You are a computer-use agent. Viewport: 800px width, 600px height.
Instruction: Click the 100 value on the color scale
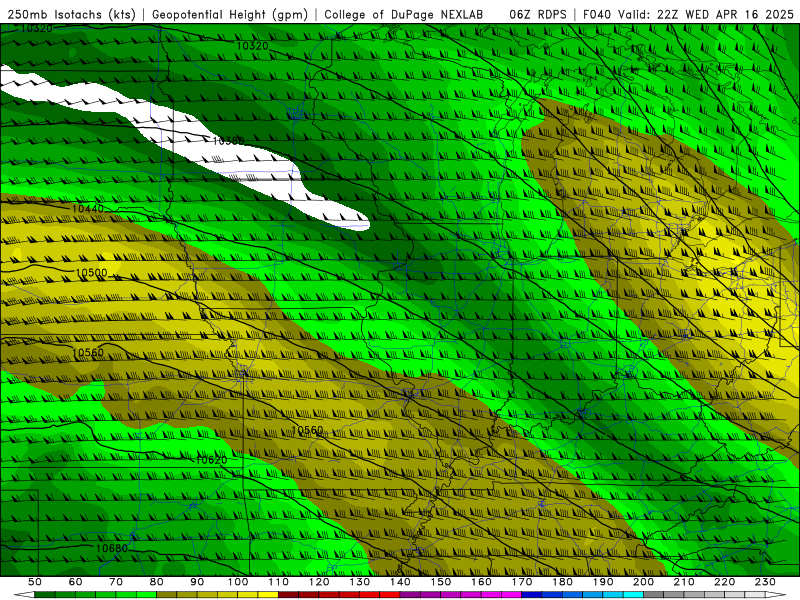click(x=238, y=582)
